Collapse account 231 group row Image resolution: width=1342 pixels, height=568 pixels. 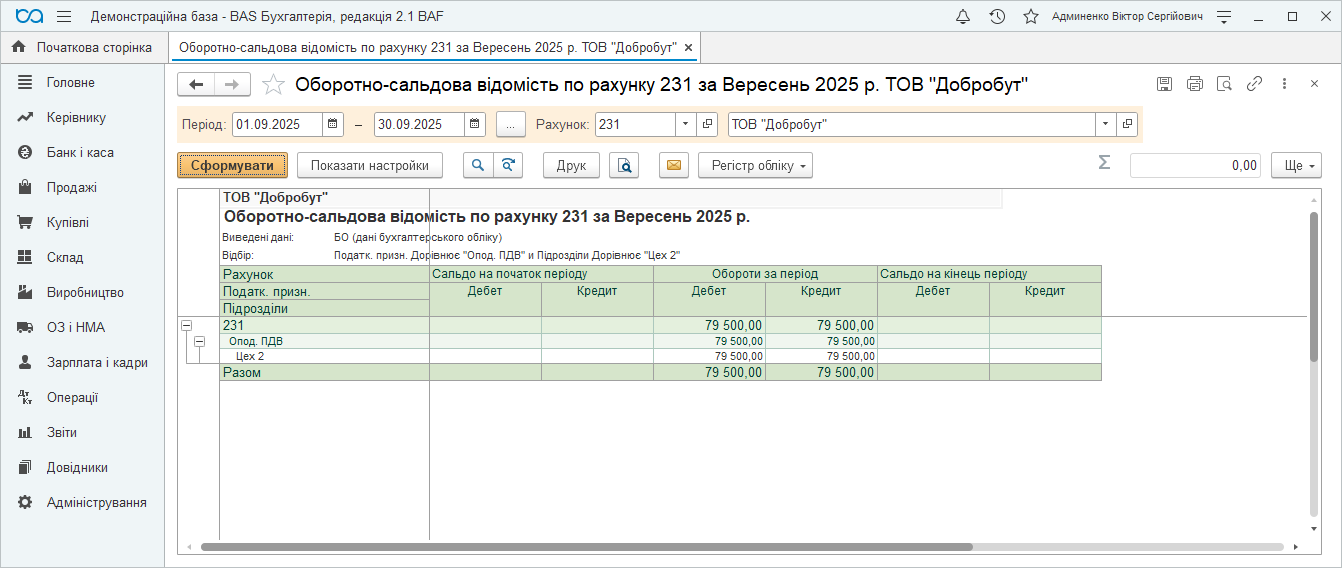pyautogui.click(x=186, y=326)
